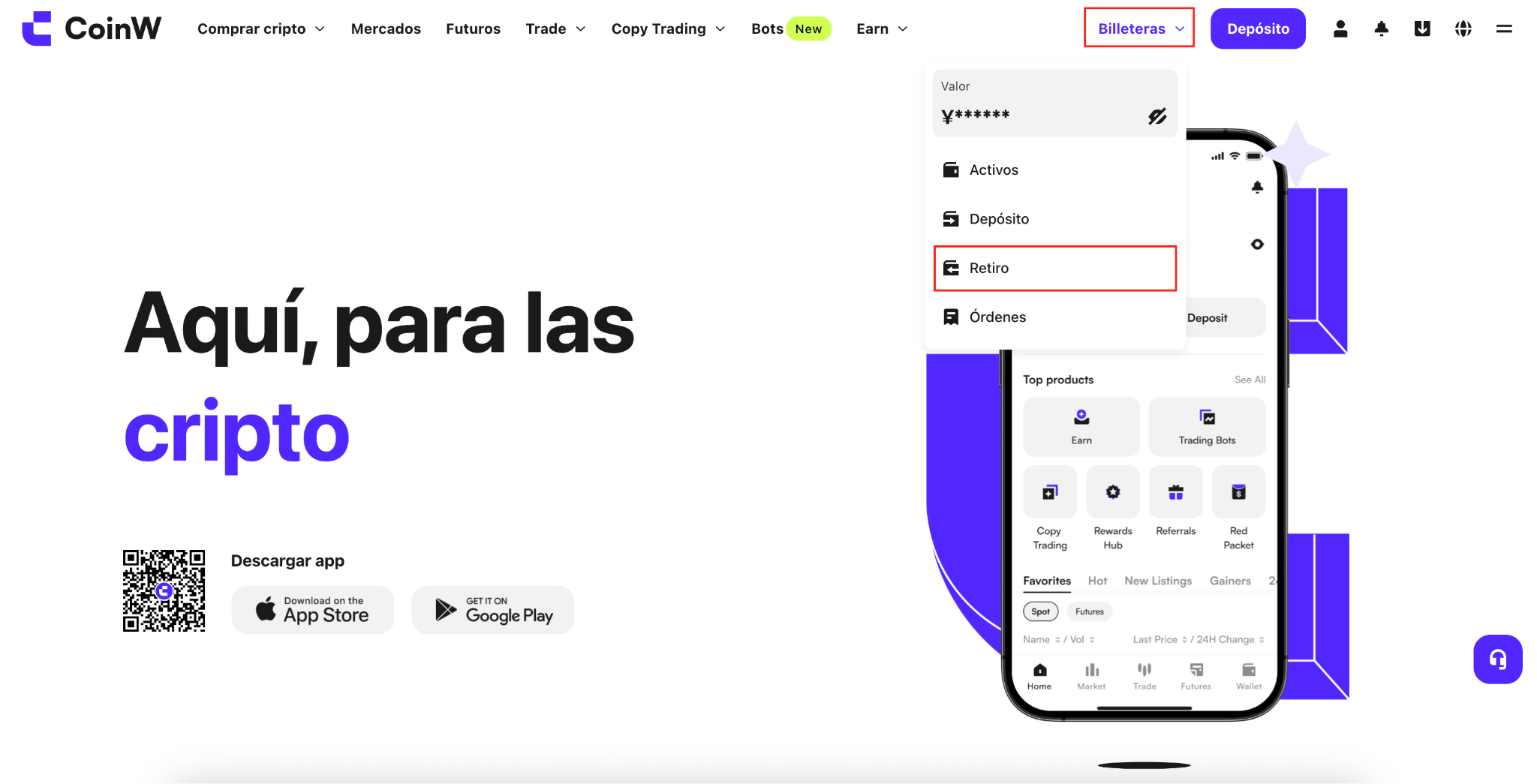Tap the Copy Trading icon in phone
Image resolution: width=1537 pixels, height=784 pixels.
[1050, 492]
